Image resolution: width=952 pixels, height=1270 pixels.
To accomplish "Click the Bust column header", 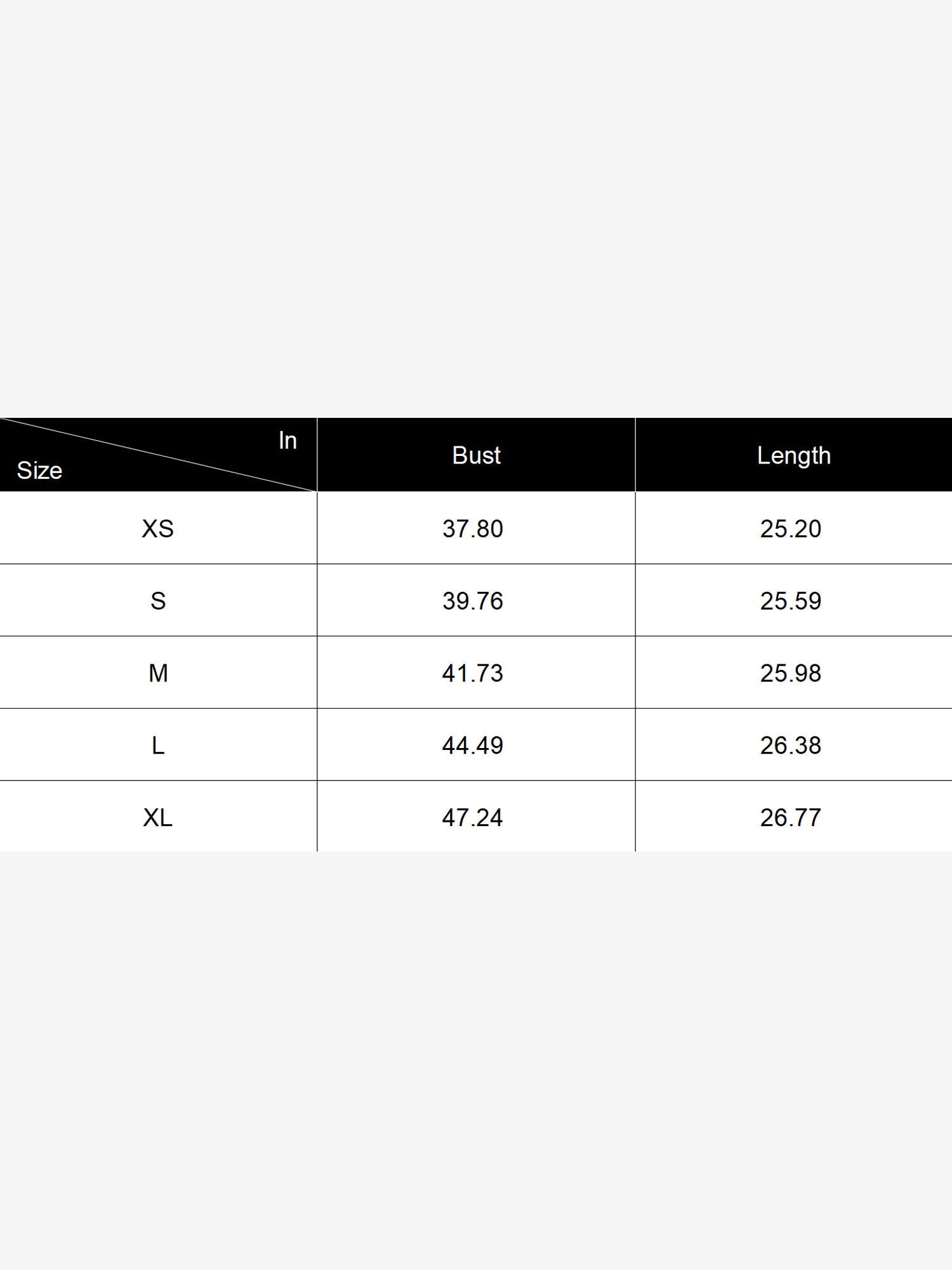I will [476, 455].
